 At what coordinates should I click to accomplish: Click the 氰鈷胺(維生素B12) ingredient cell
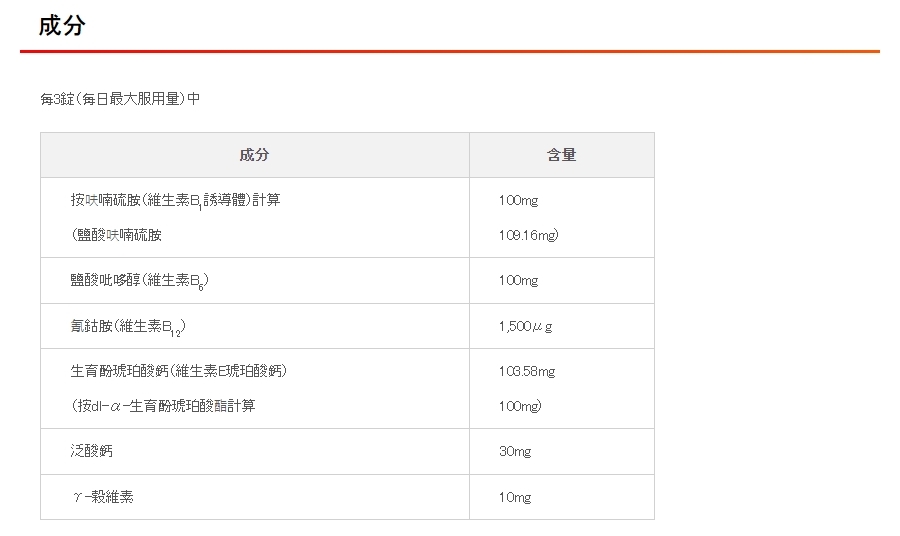coord(128,327)
